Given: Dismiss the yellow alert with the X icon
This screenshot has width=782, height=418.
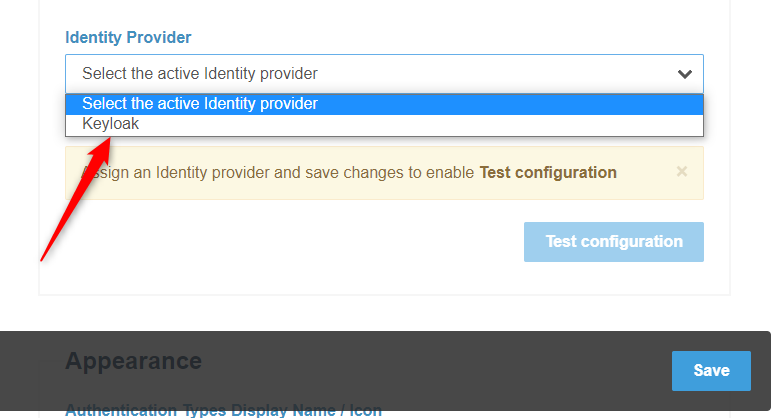Looking at the screenshot, I should tap(682, 171).
